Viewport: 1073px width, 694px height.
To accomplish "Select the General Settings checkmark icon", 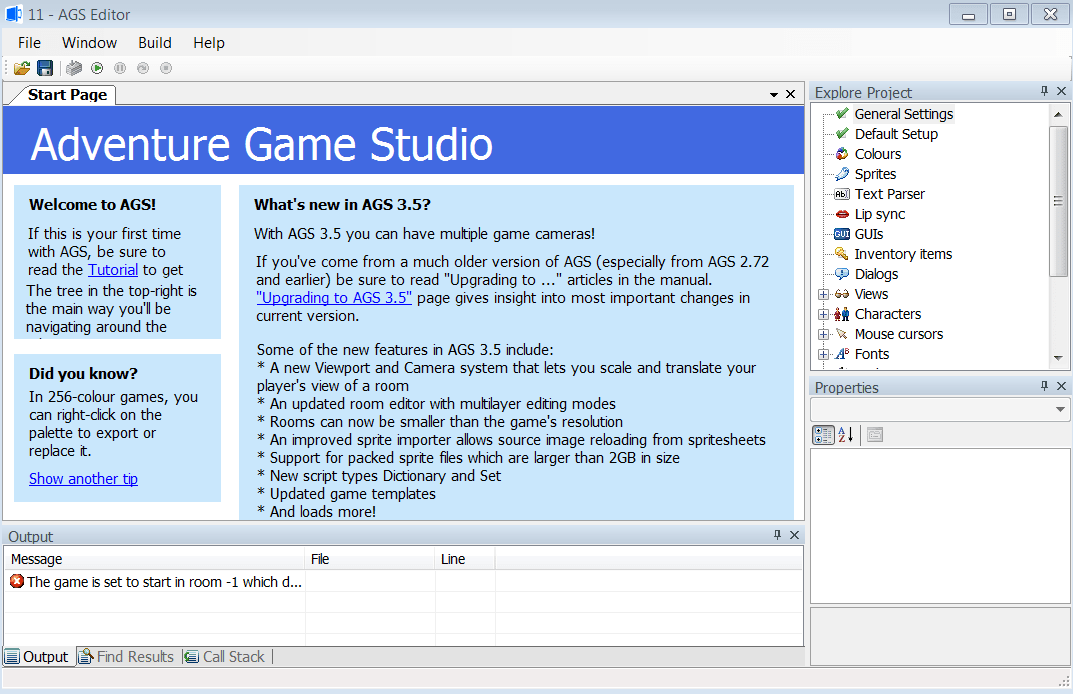I will pos(842,114).
